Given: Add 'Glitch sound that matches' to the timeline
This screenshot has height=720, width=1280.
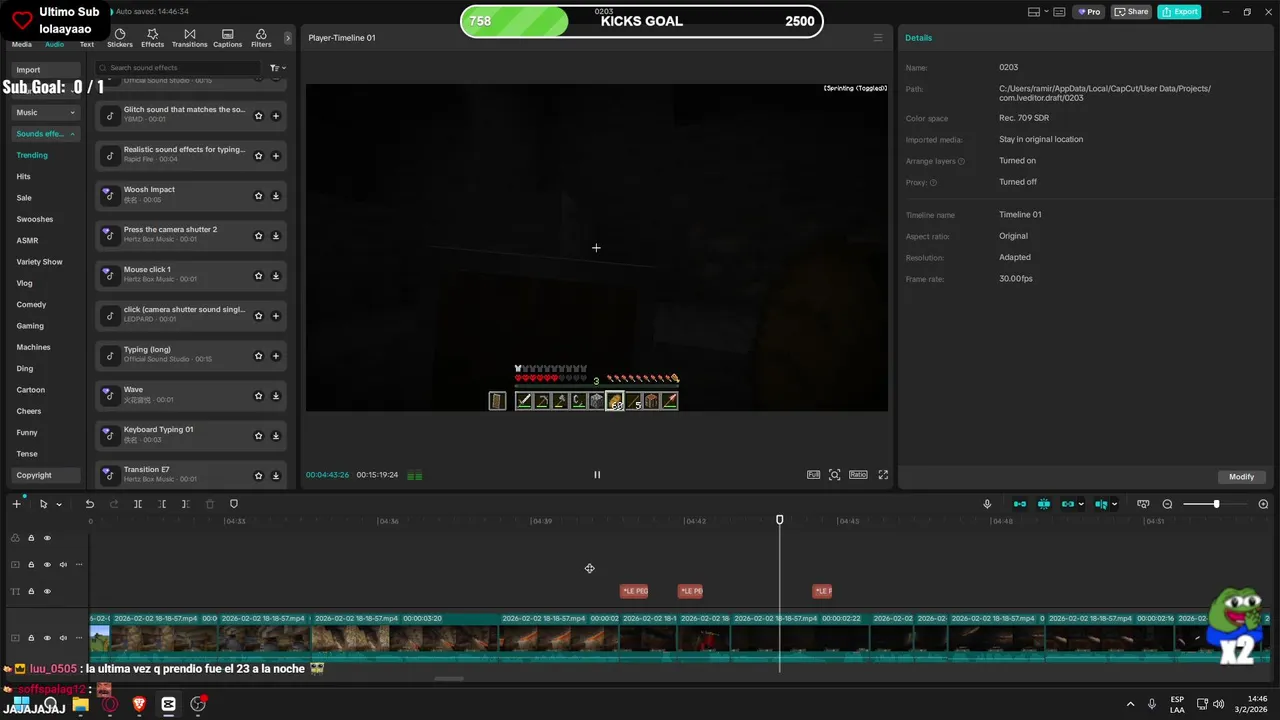Looking at the screenshot, I should tap(276, 116).
